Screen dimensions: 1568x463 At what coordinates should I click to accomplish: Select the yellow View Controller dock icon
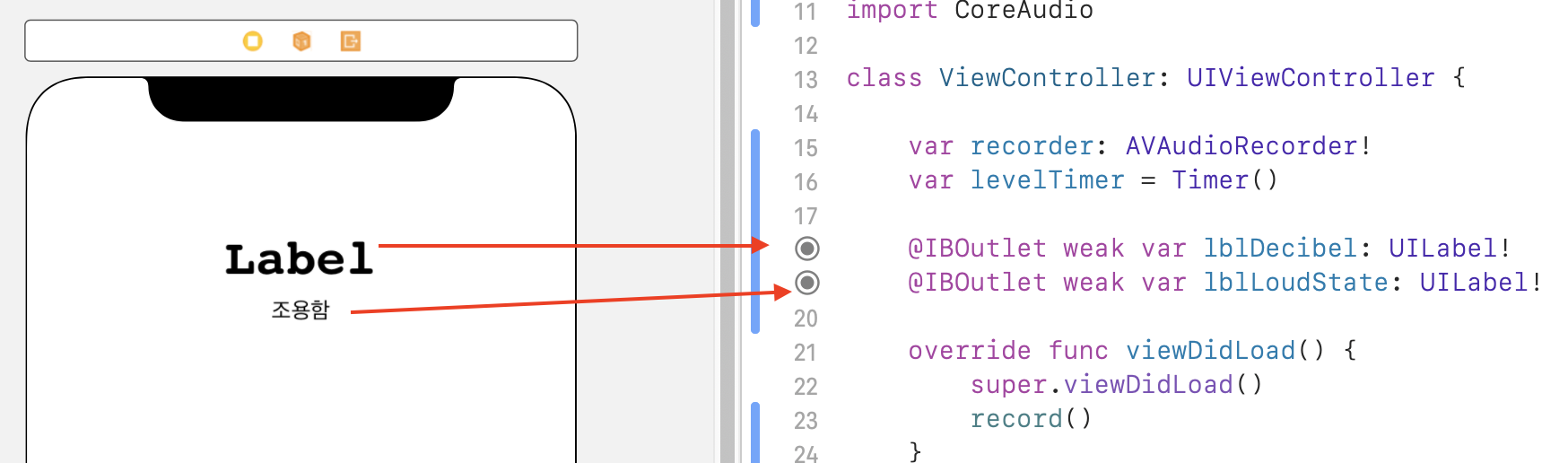pos(253,41)
